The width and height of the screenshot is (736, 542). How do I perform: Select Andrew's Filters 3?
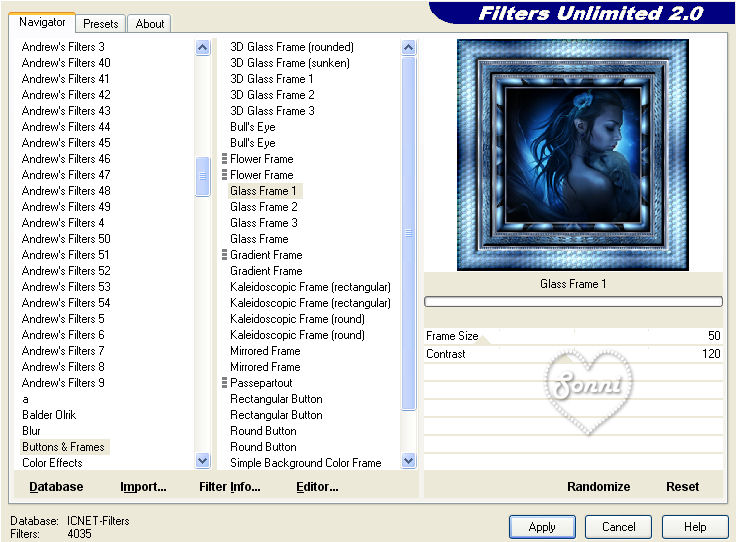pos(63,47)
